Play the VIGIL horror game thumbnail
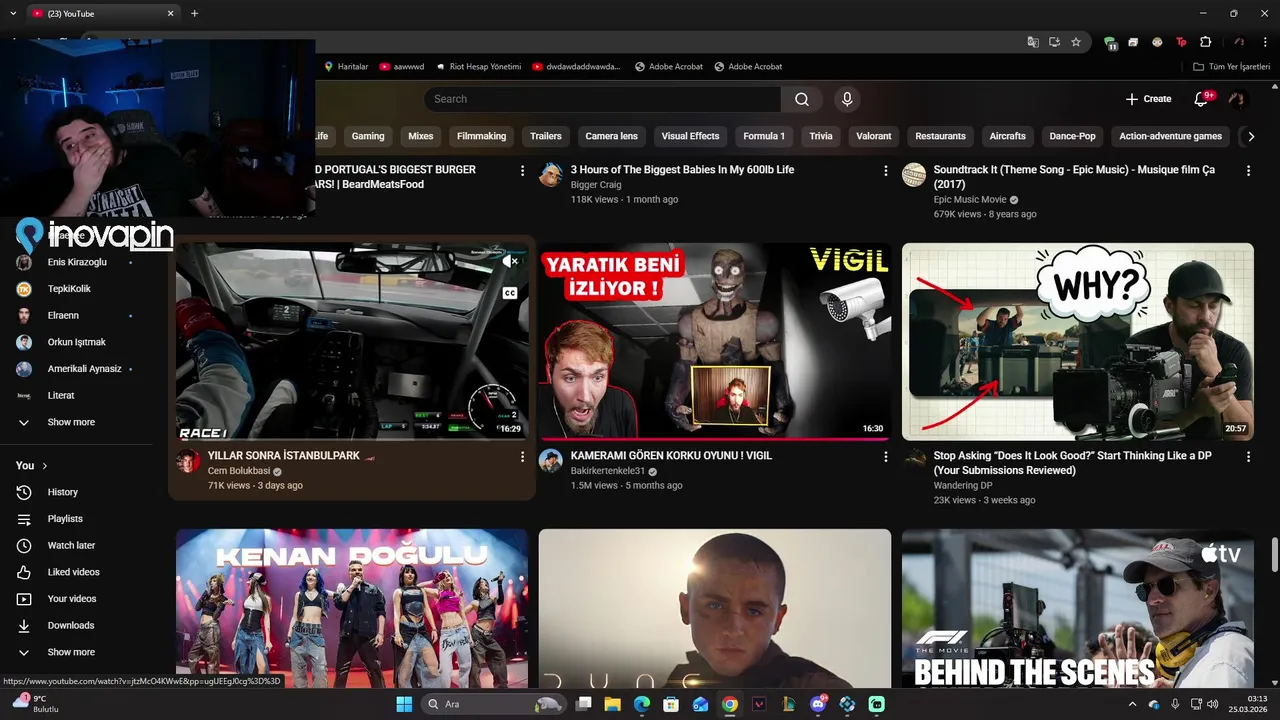The width and height of the screenshot is (1280, 720). click(x=715, y=341)
